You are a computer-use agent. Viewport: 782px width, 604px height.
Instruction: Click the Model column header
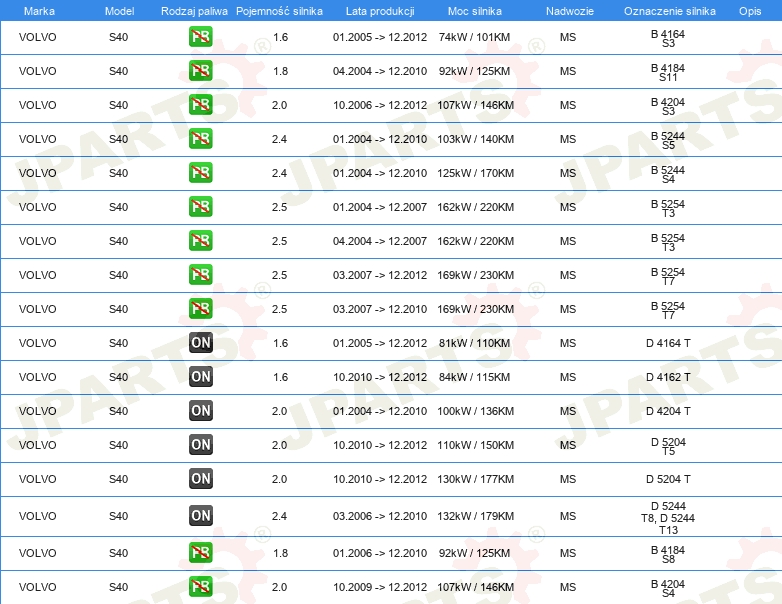119,11
